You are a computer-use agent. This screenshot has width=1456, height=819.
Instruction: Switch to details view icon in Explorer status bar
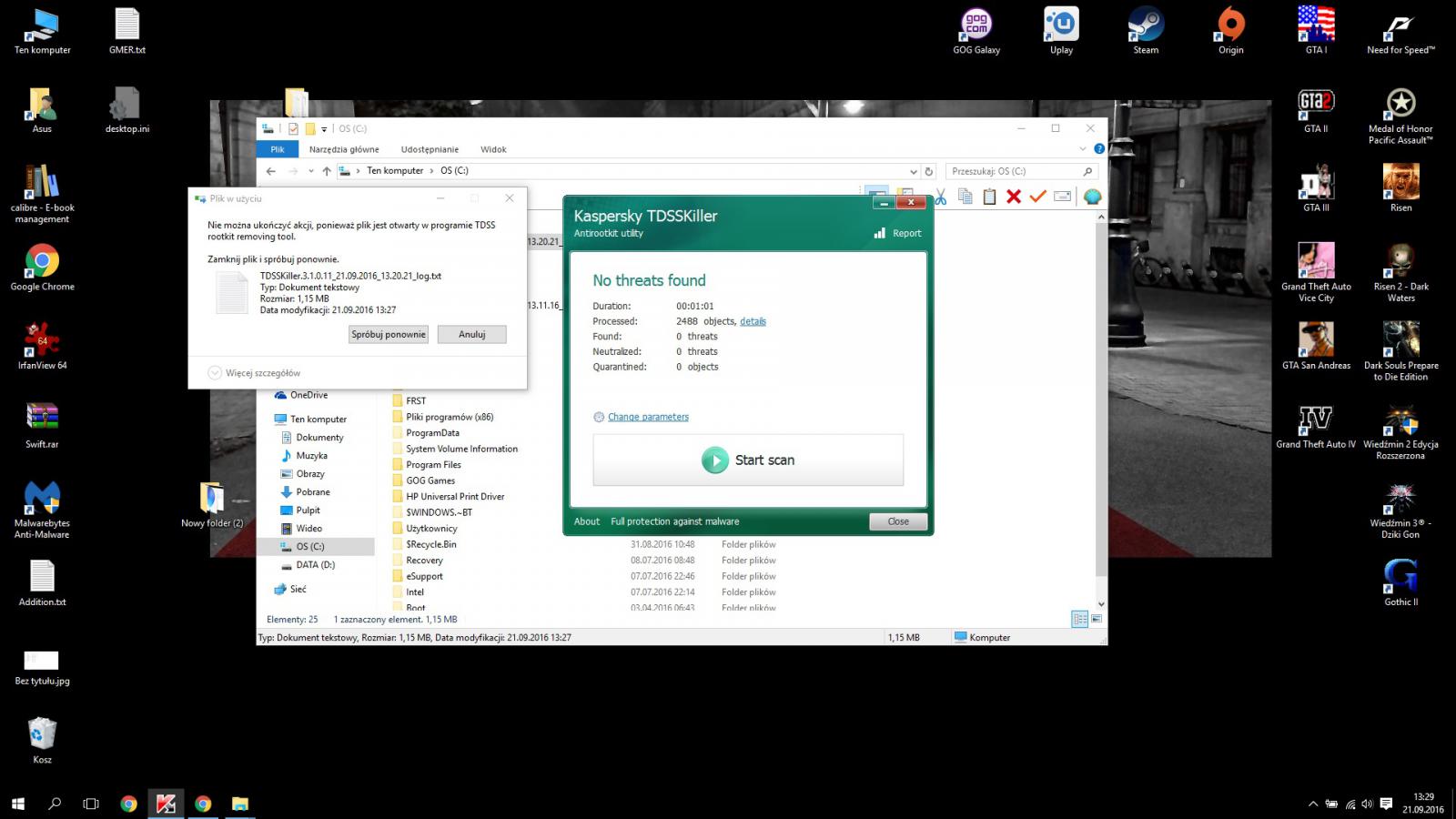click(x=1079, y=619)
